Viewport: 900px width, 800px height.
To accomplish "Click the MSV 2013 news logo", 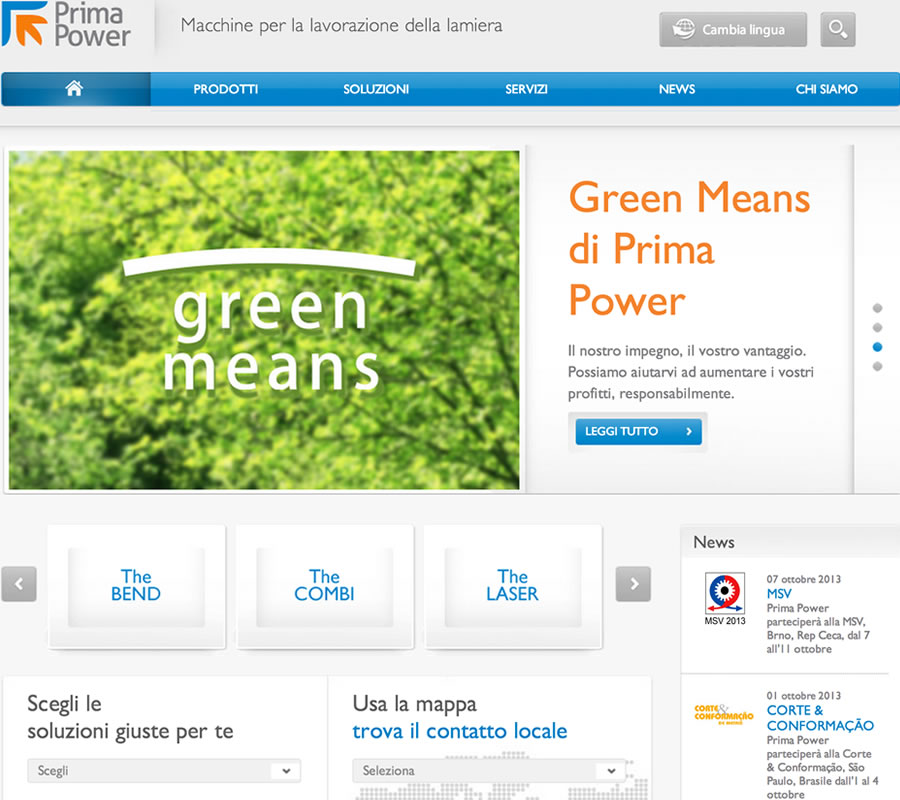I will [724, 599].
